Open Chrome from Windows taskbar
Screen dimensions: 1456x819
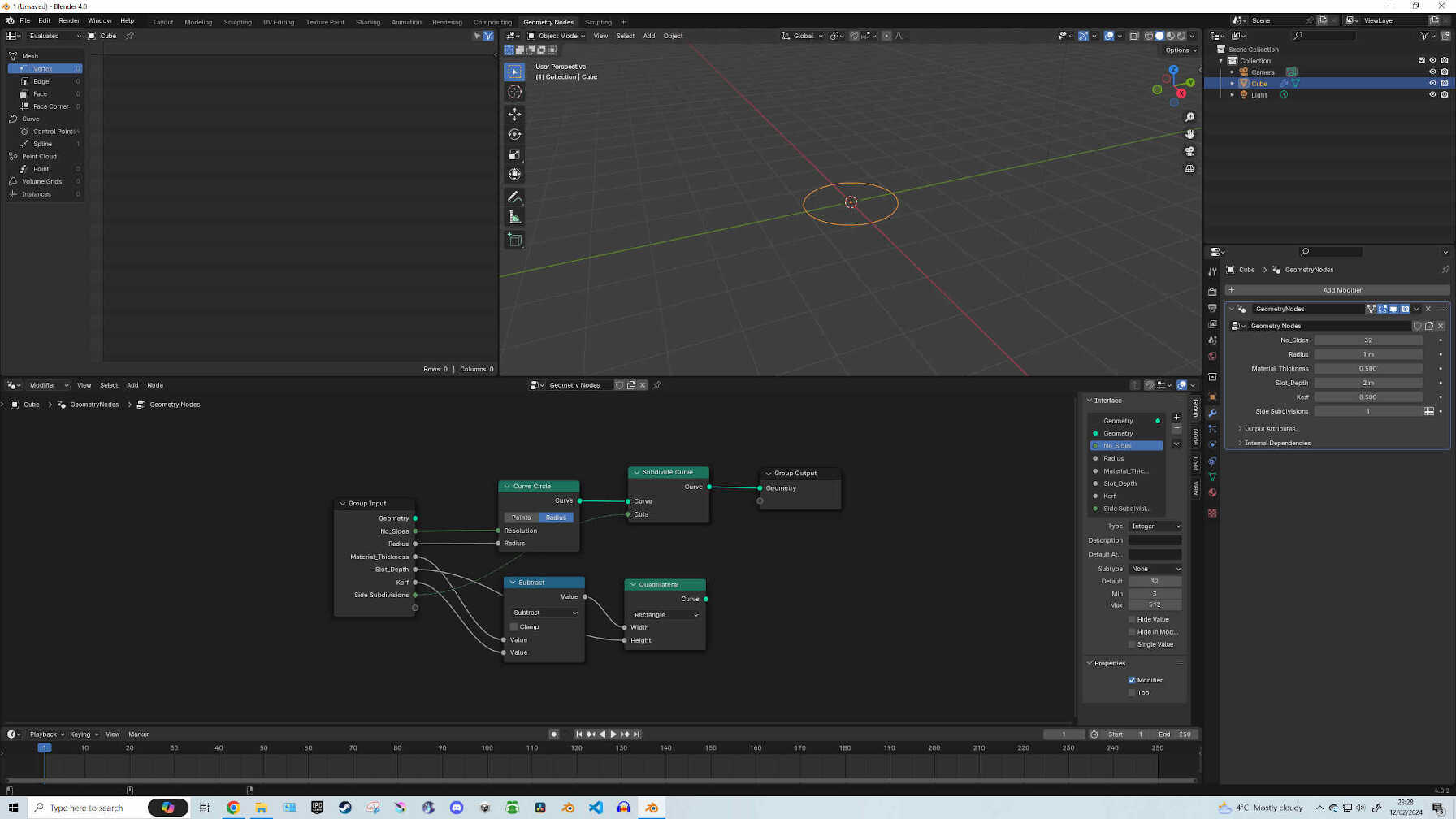[x=233, y=808]
